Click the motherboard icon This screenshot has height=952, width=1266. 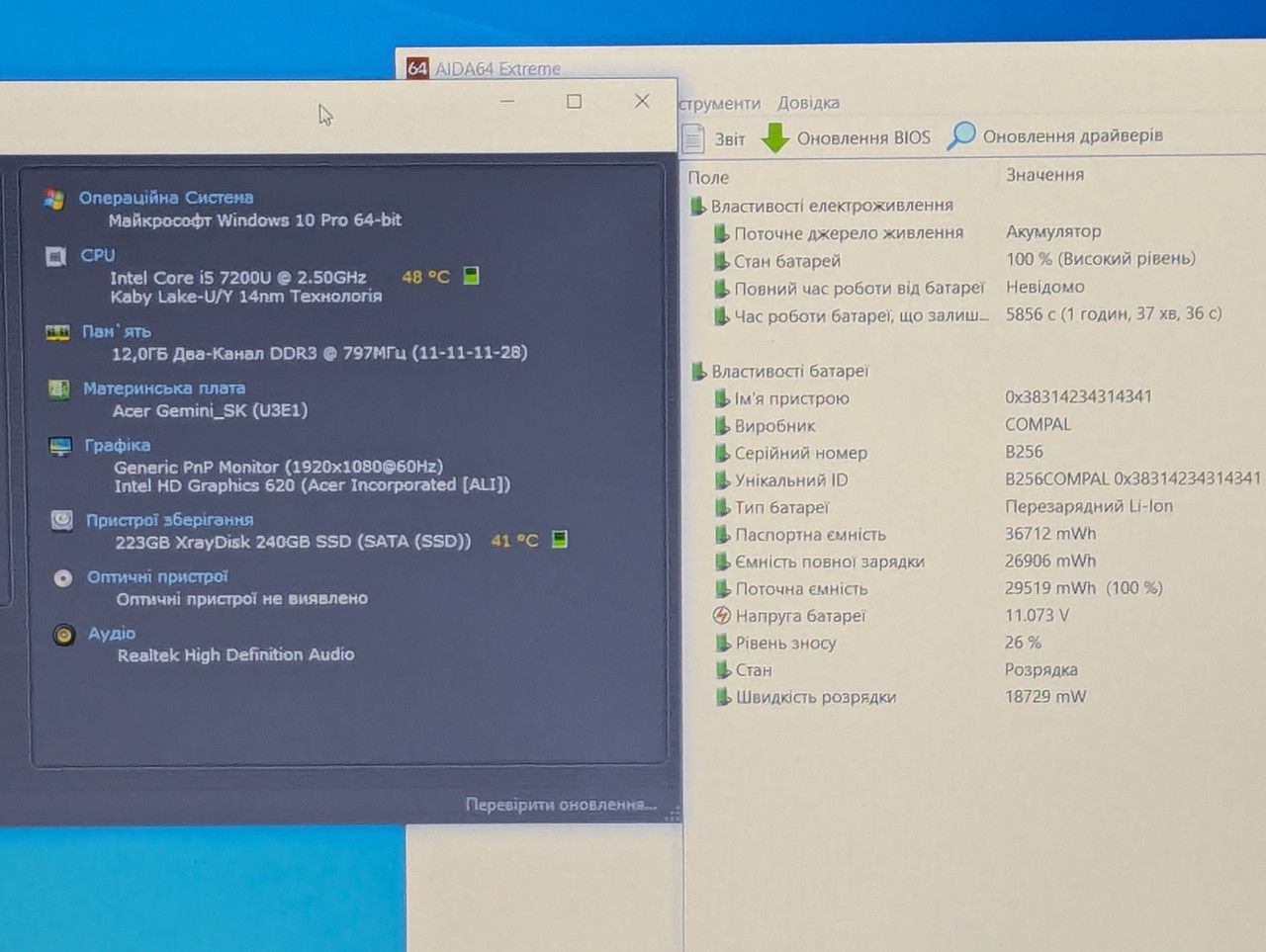point(58,389)
